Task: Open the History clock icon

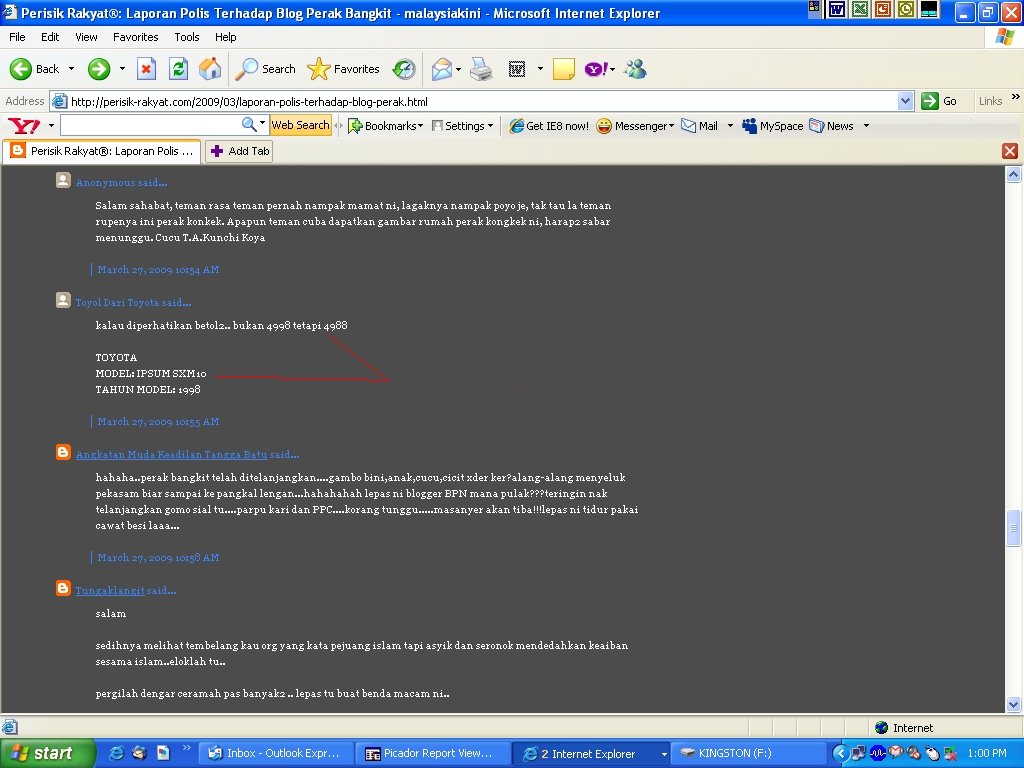Action: [404, 69]
